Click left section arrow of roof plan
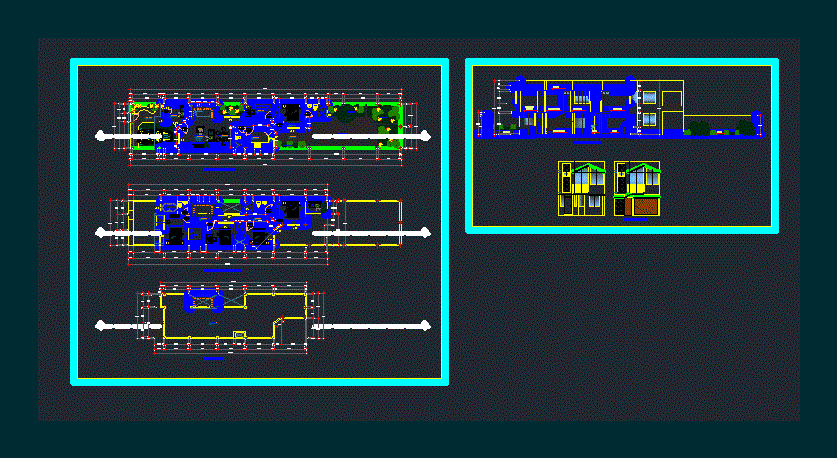 coord(100,325)
